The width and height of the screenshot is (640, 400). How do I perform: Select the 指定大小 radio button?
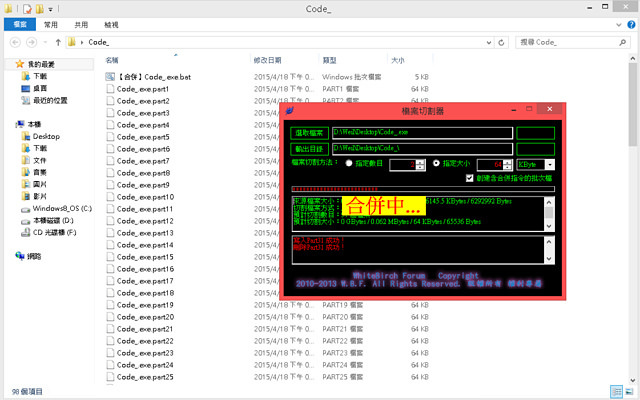coord(436,163)
